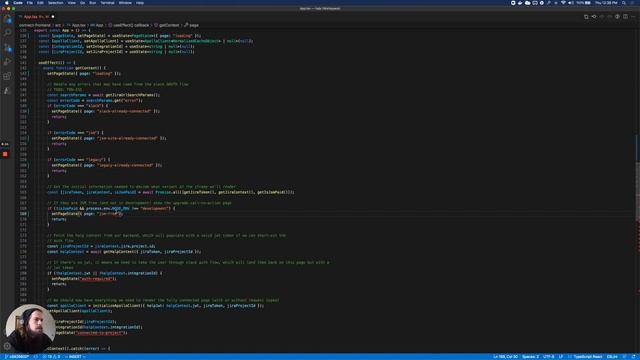
Task: Open the Source Control view
Action: (x=7, y=48)
